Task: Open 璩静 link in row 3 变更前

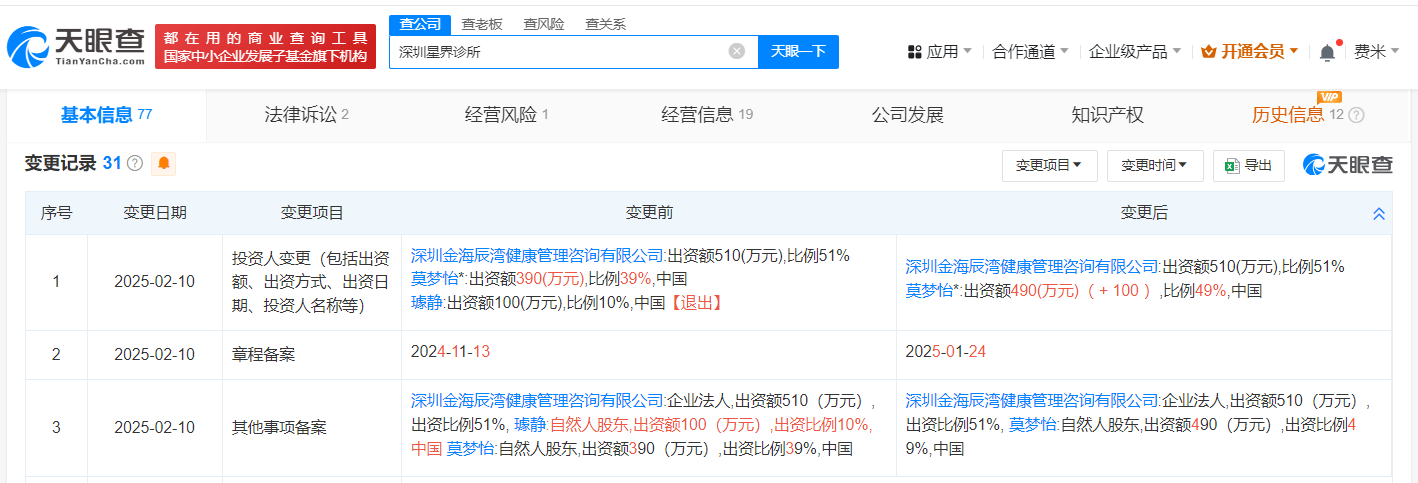Action: pos(530,425)
